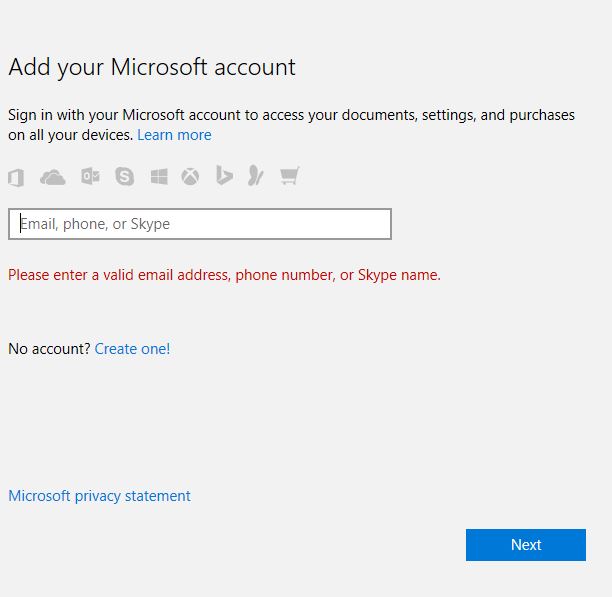Click the No account? label text
Image resolution: width=612 pixels, height=597 pixels.
click(x=49, y=349)
